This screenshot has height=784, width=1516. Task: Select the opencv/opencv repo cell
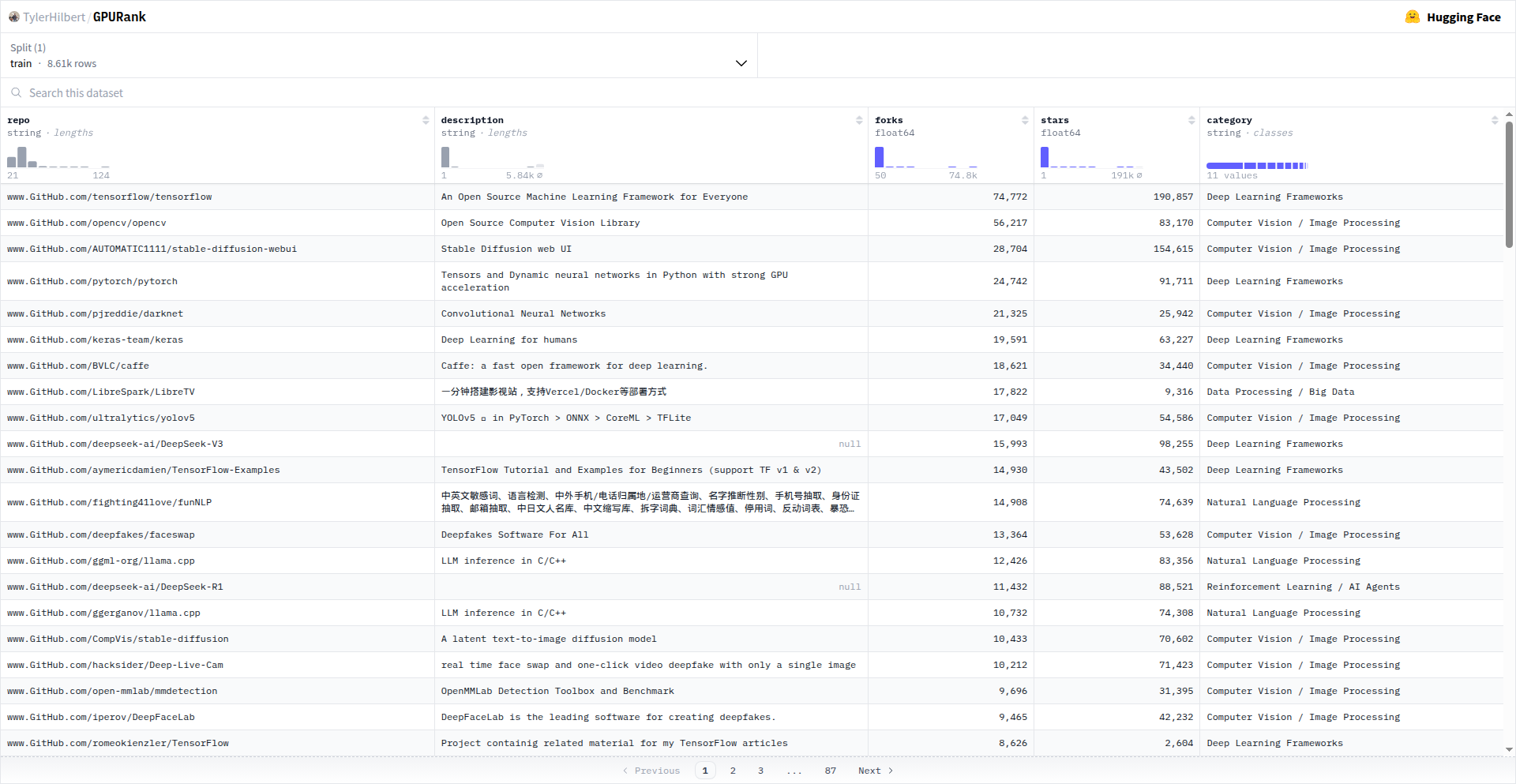point(217,223)
